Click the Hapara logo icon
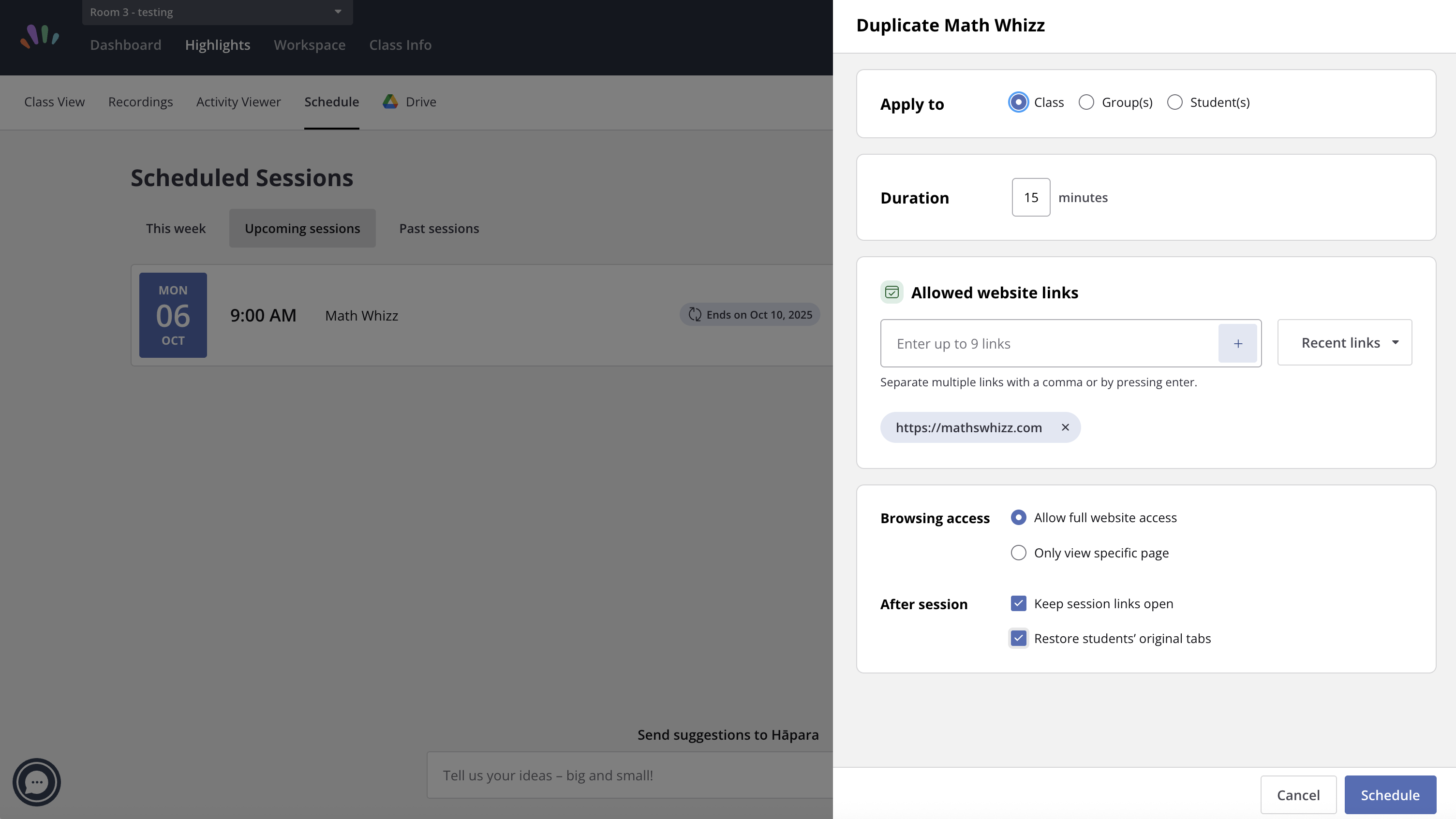Image resolution: width=1456 pixels, height=819 pixels. pyautogui.click(x=40, y=36)
